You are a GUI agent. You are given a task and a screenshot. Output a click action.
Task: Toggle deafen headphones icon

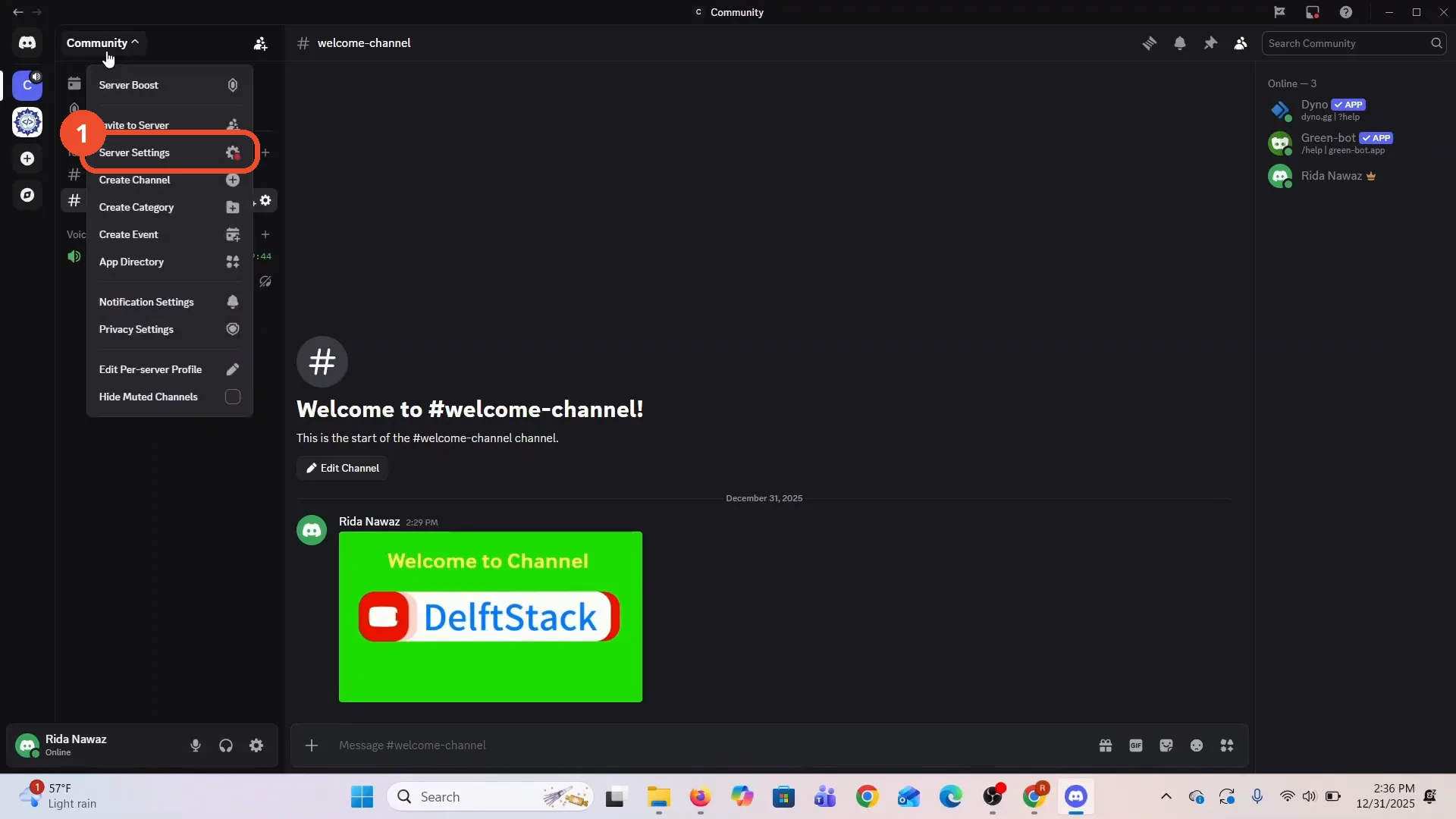226,745
